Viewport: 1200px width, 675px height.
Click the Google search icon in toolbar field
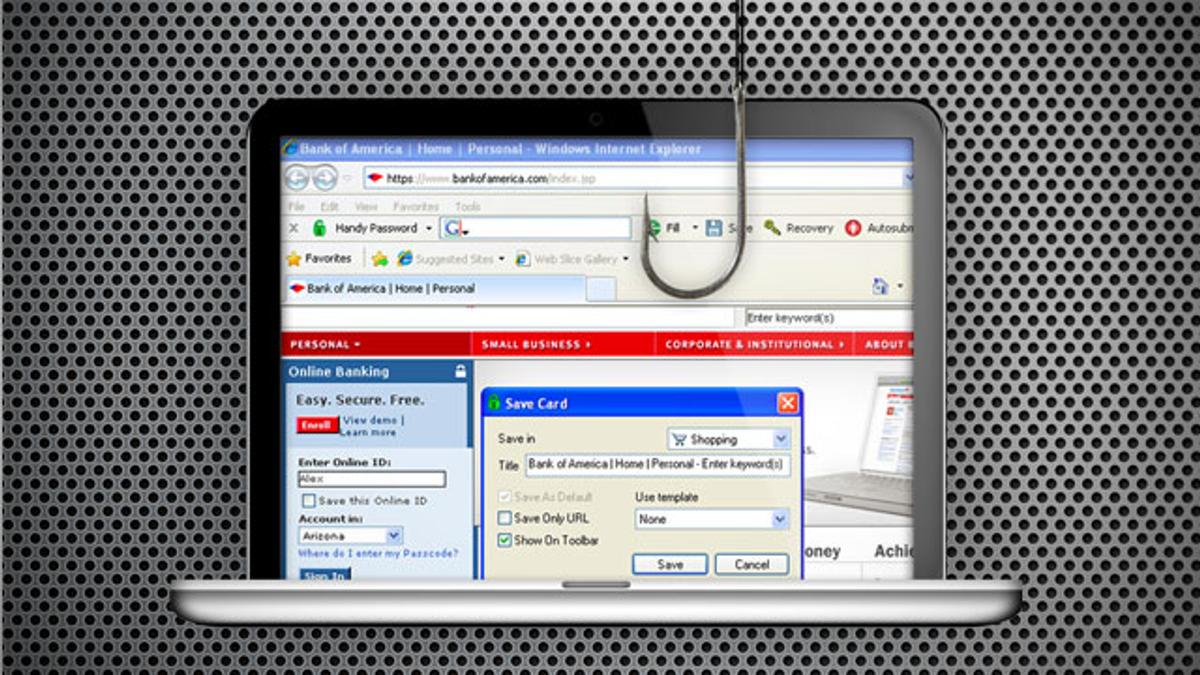click(x=453, y=228)
